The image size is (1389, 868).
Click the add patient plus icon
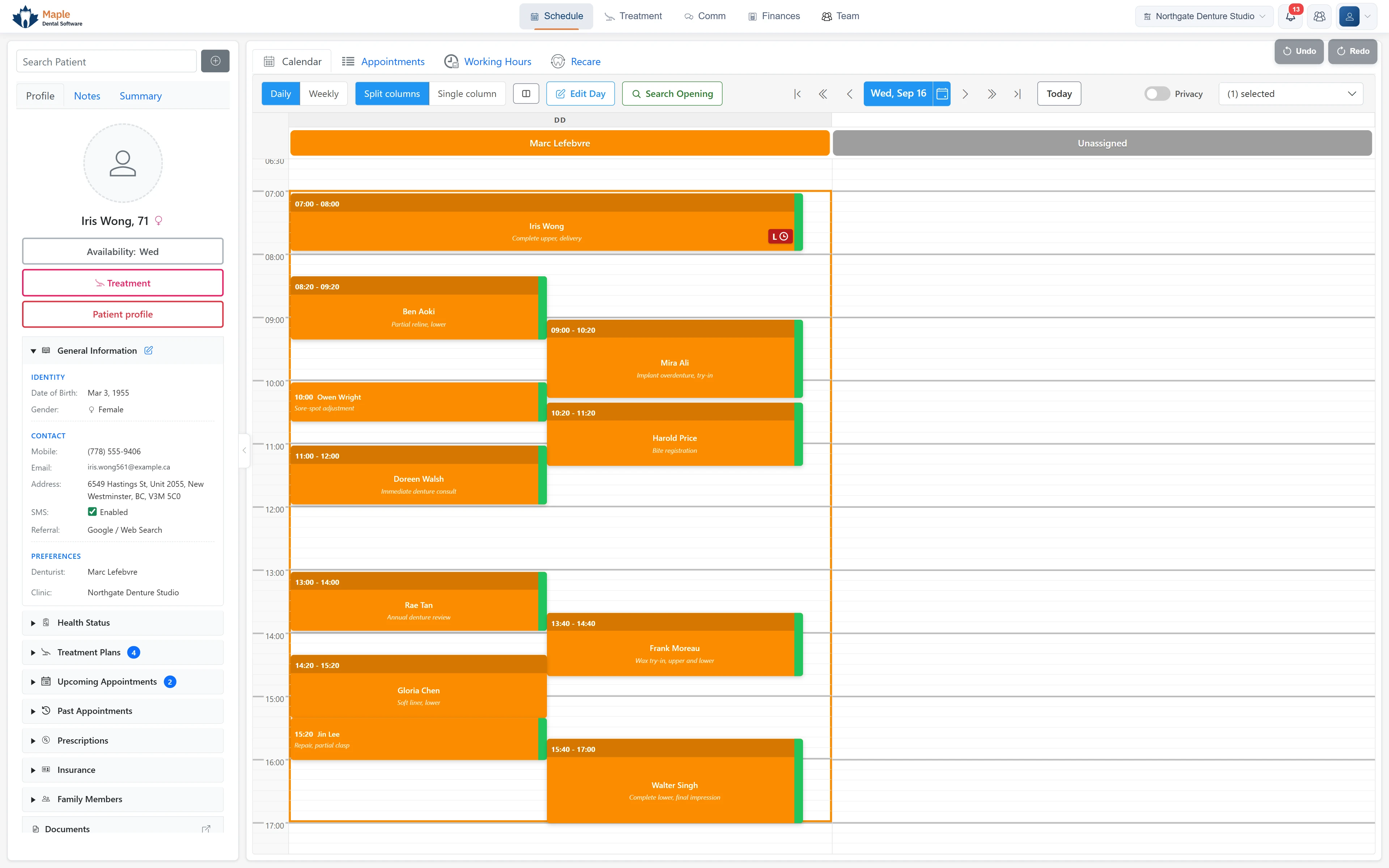(x=215, y=61)
